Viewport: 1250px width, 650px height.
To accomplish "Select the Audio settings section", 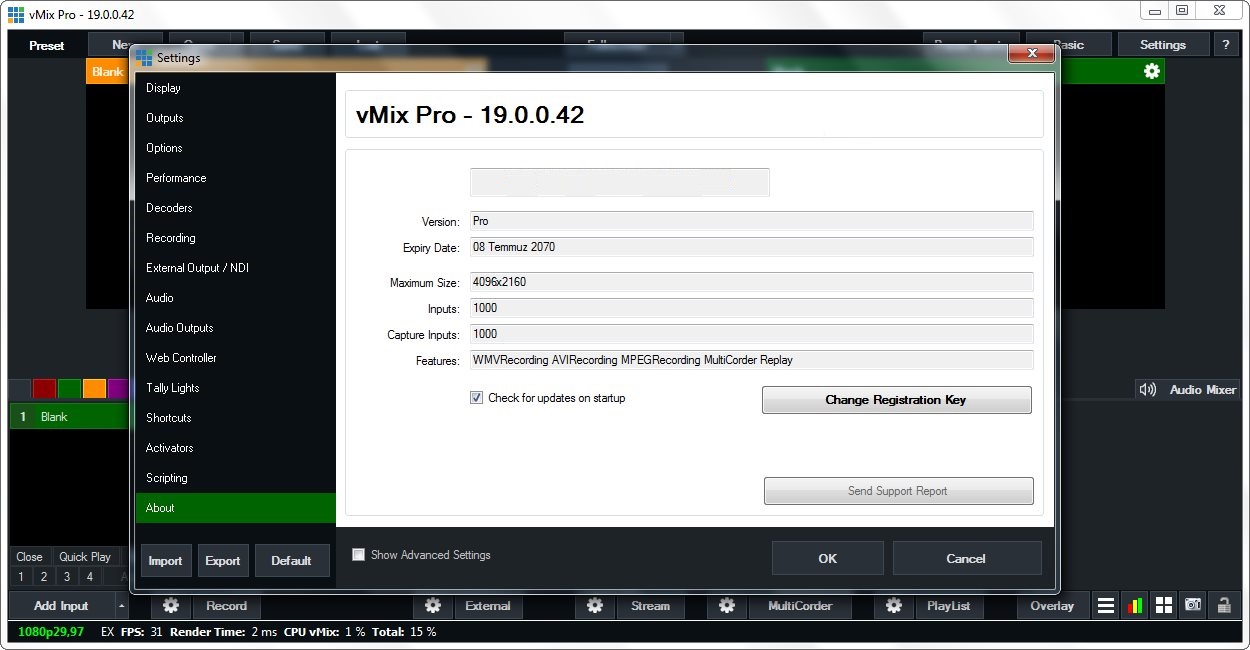I will click(x=236, y=298).
